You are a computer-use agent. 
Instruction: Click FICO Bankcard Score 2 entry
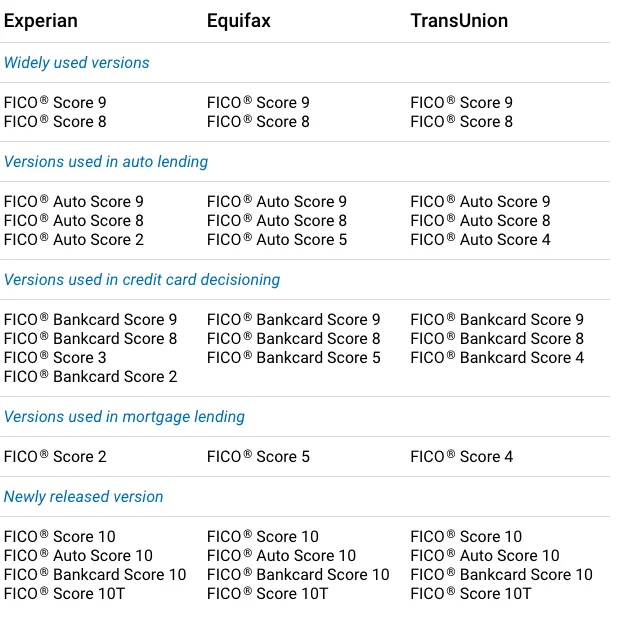coord(91,377)
